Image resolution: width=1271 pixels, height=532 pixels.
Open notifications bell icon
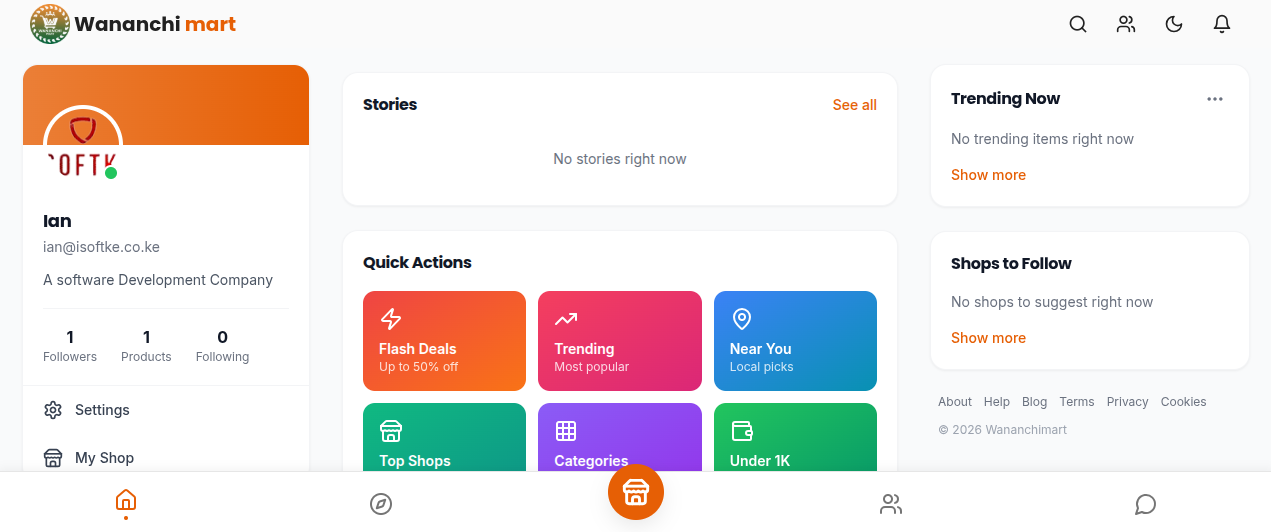pyautogui.click(x=1222, y=24)
